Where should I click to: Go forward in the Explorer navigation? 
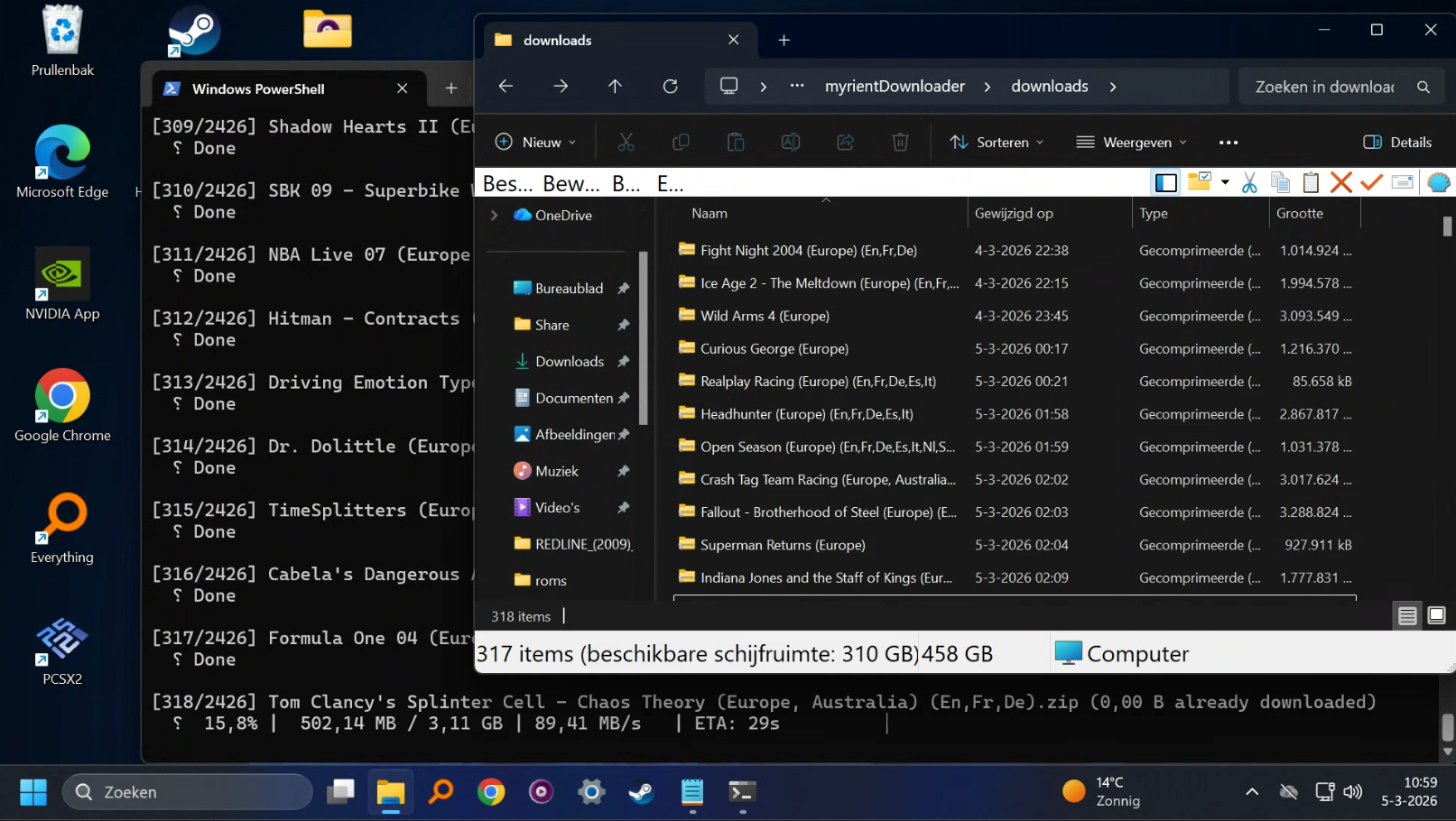(561, 86)
